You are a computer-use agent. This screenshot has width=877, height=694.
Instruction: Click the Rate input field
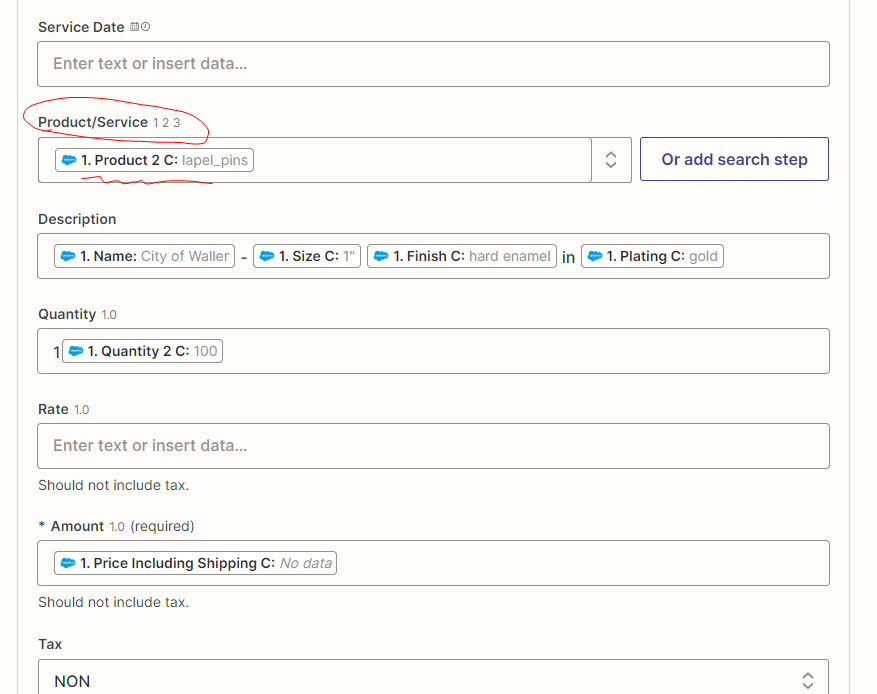click(433, 446)
